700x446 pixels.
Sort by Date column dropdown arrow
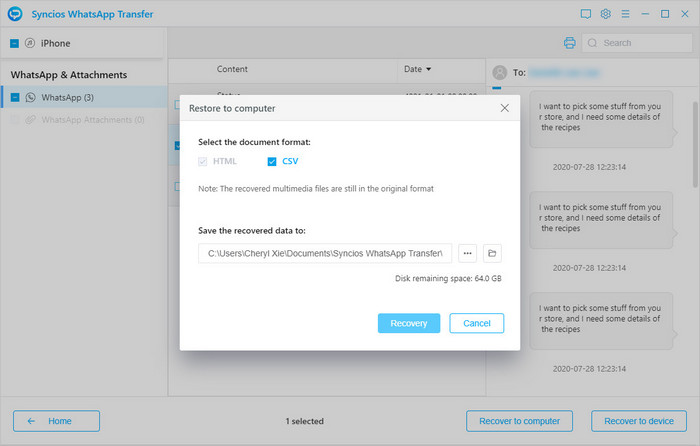point(429,69)
